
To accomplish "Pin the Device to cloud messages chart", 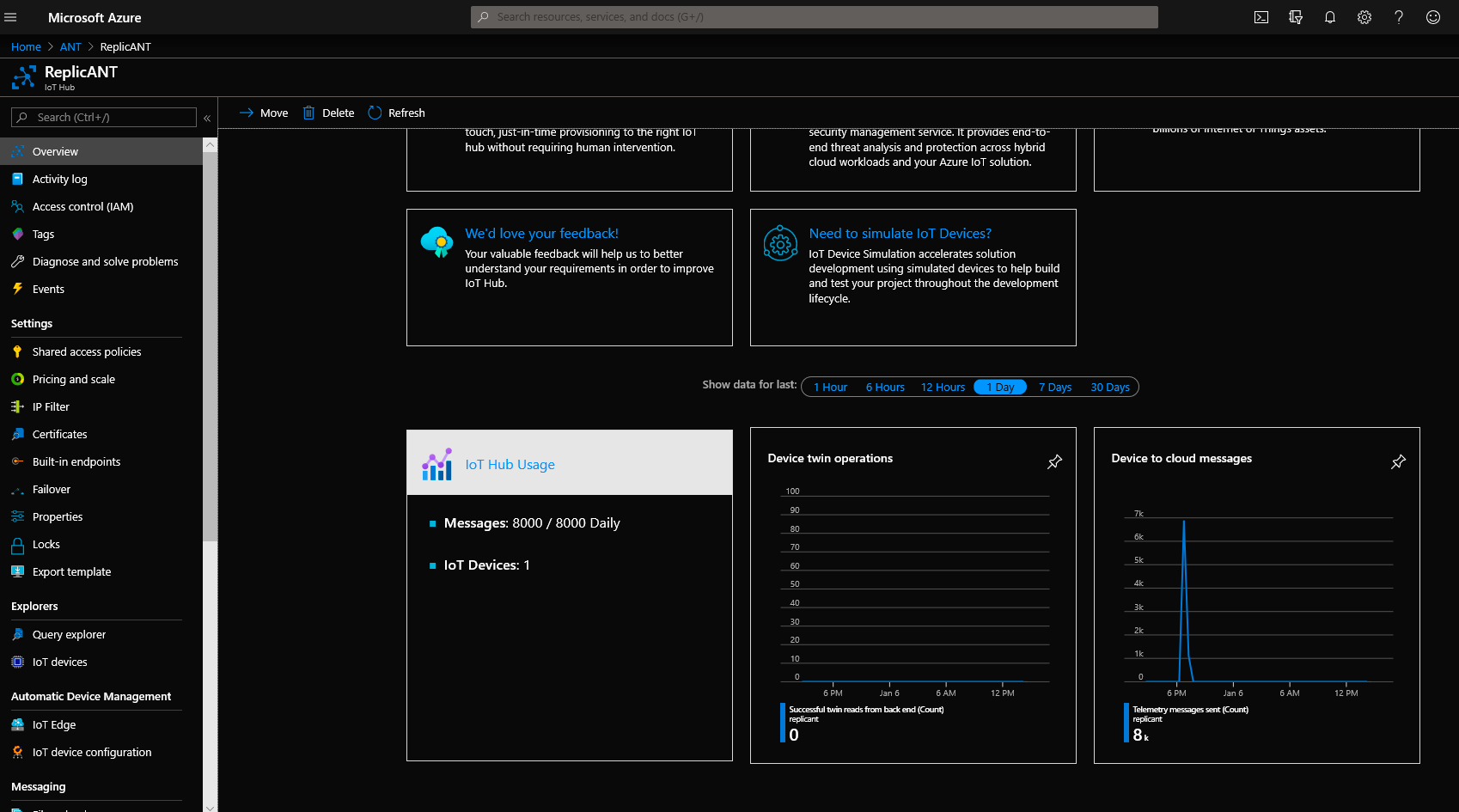I will pyautogui.click(x=1398, y=462).
